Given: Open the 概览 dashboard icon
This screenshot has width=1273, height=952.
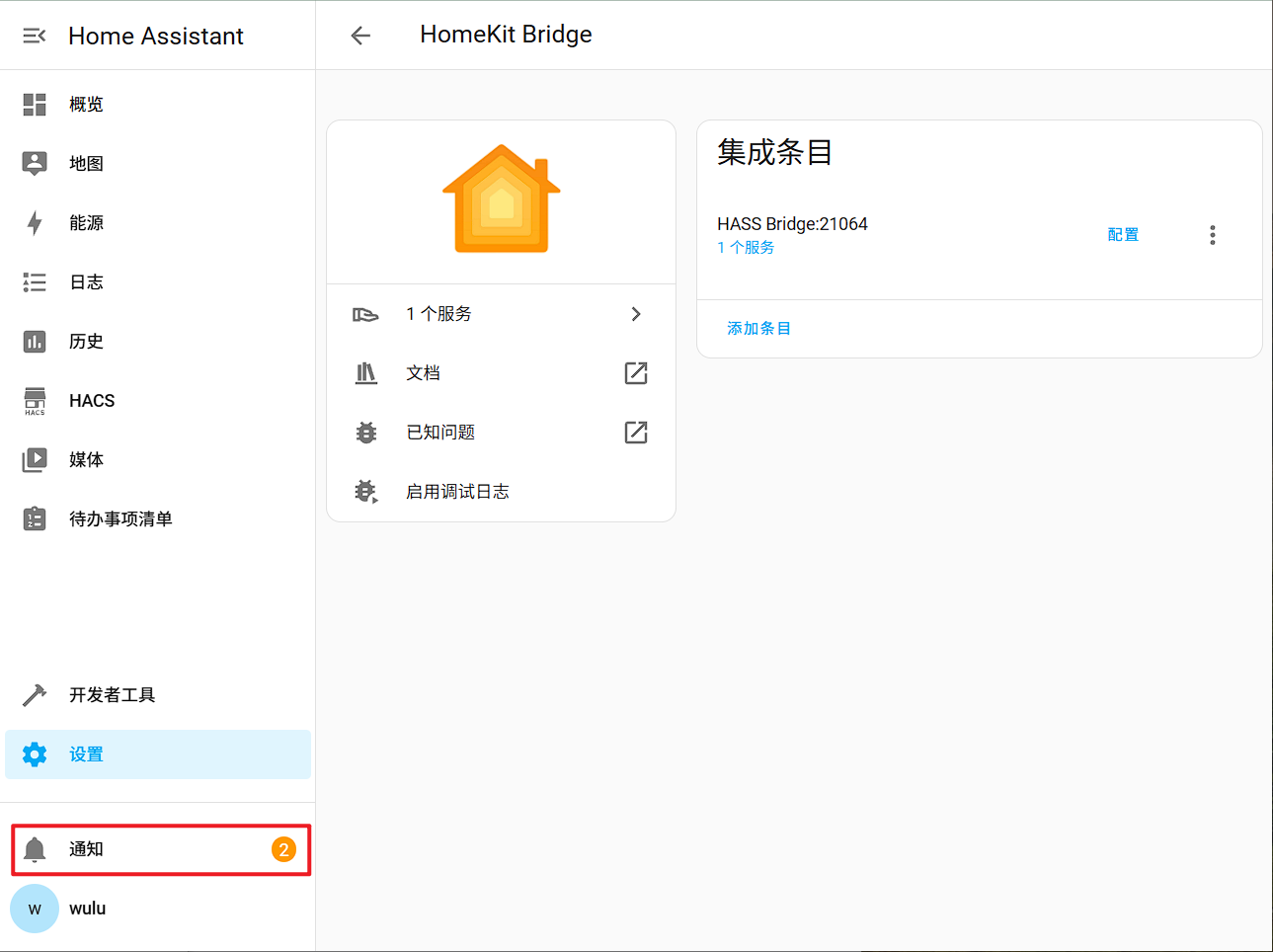Looking at the screenshot, I should pos(35,105).
